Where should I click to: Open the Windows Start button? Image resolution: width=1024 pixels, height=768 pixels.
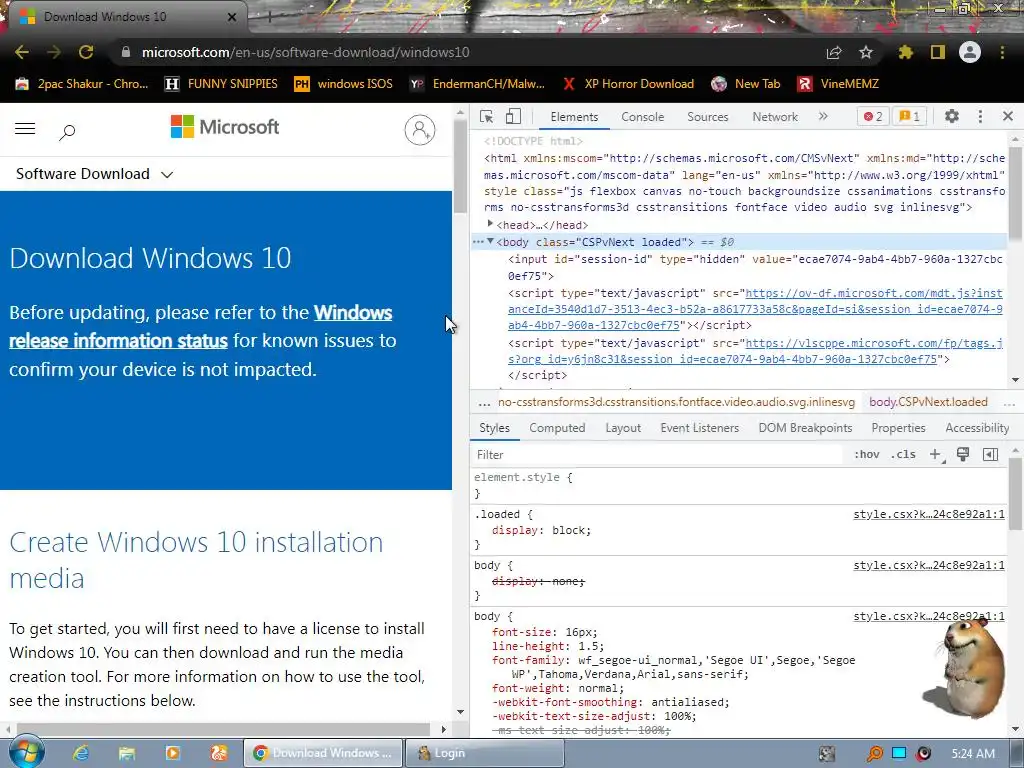(26, 752)
